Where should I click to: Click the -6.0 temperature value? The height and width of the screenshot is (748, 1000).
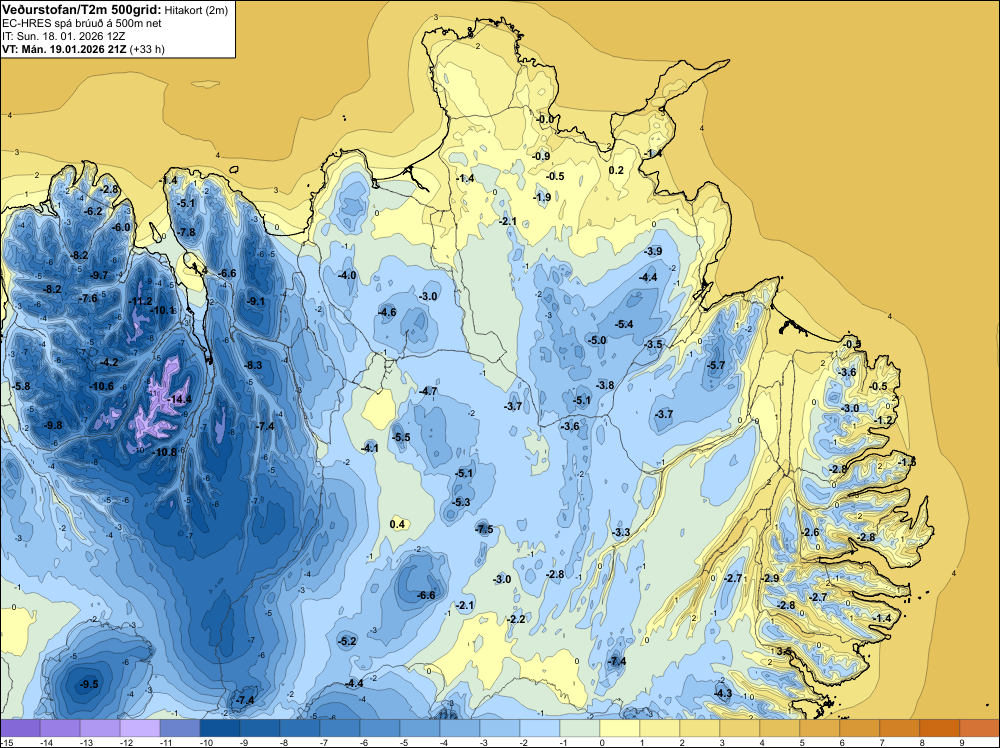coord(121,228)
